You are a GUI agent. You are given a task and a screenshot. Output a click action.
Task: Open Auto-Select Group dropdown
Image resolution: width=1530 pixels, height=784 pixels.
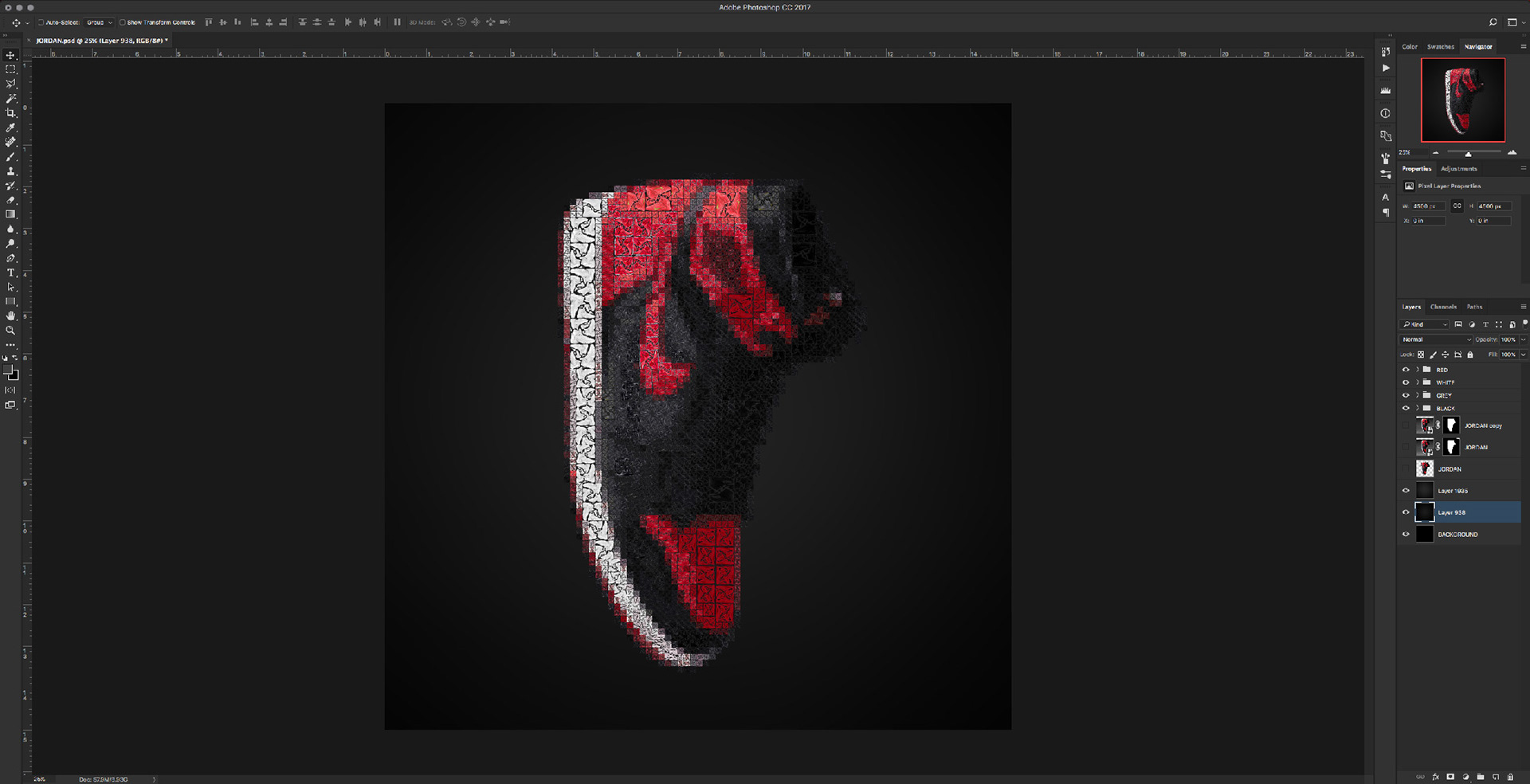click(100, 22)
